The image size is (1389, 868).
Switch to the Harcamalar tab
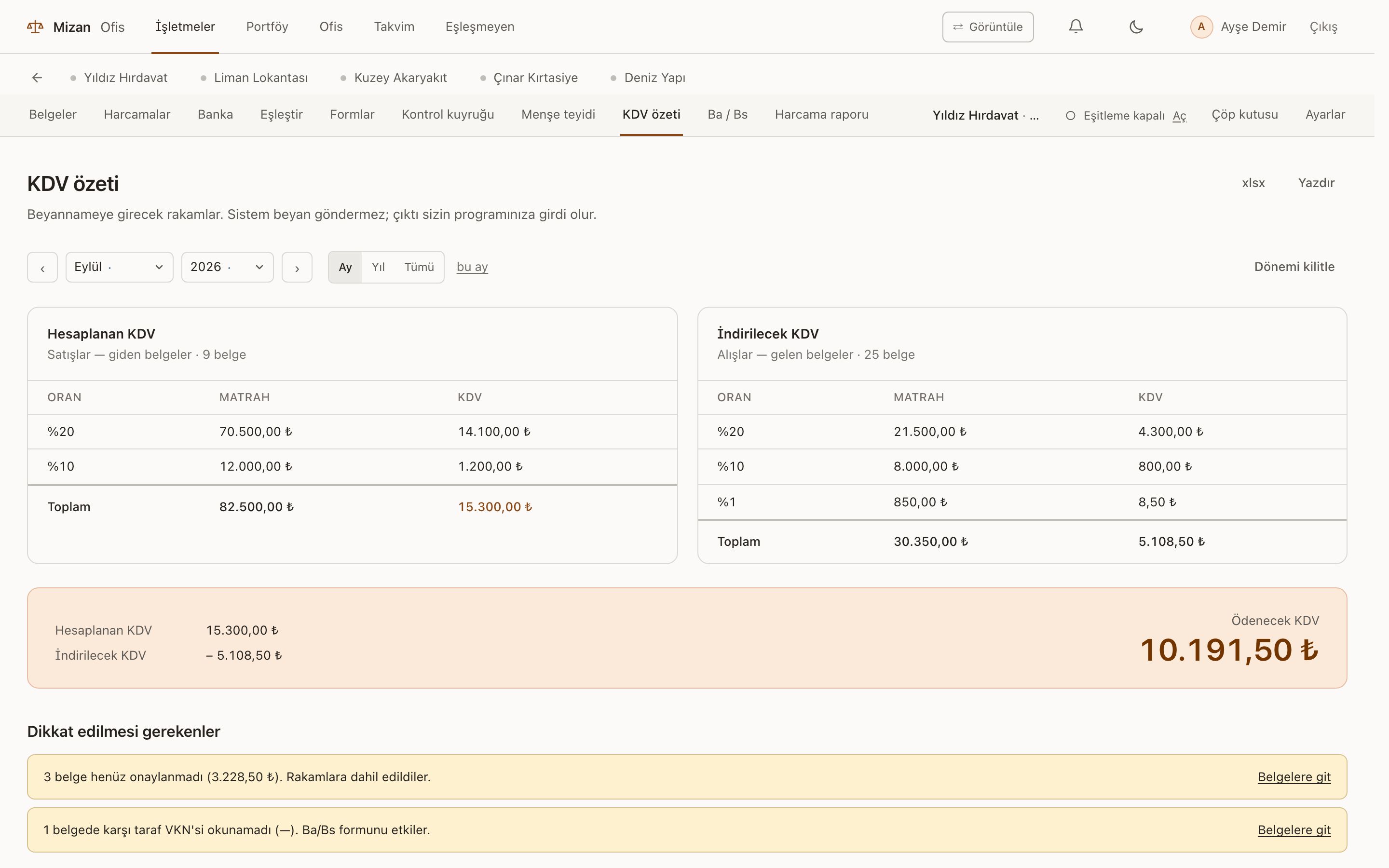click(137, 115)
